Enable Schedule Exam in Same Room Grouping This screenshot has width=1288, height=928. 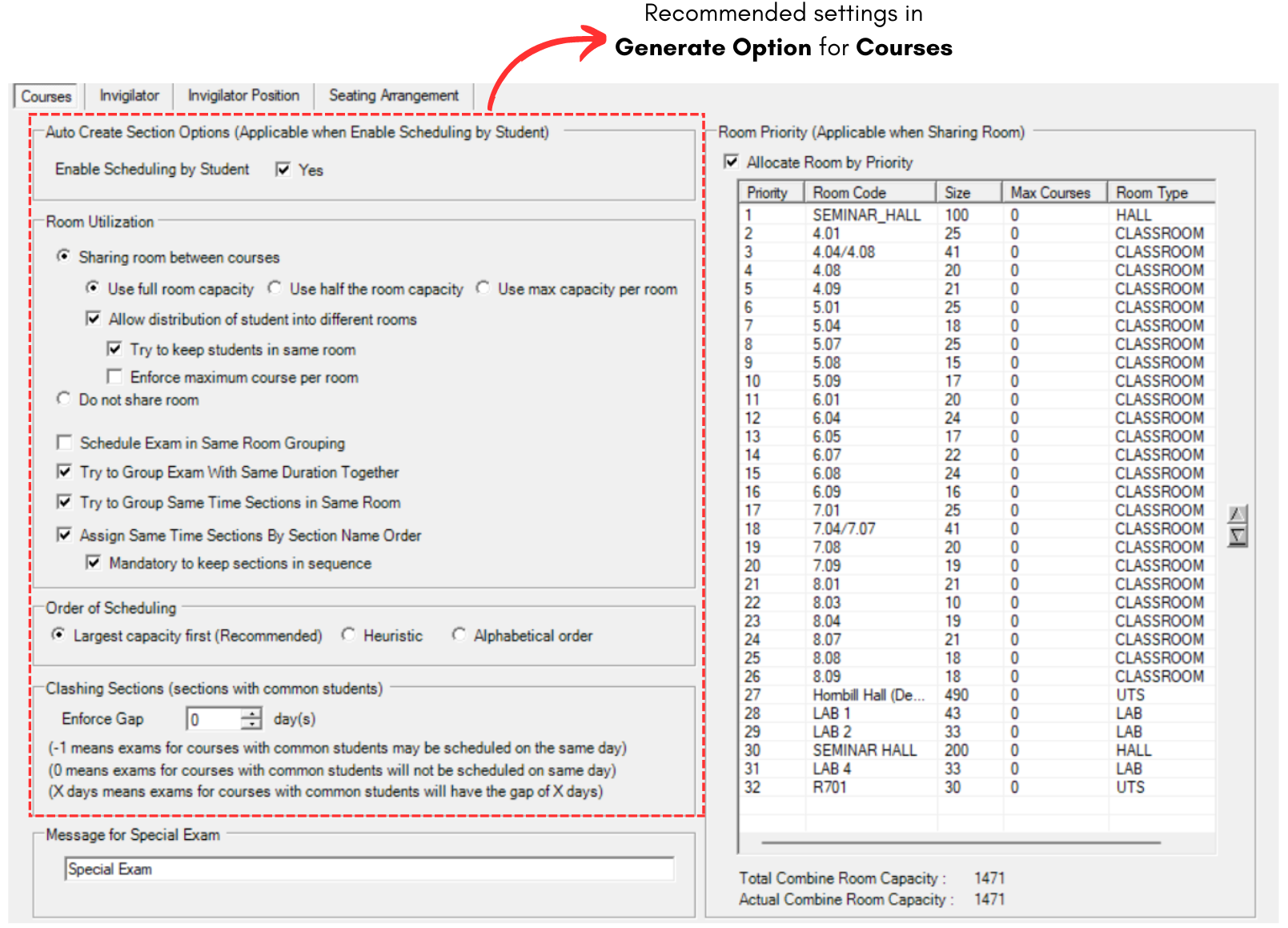(65, 443)
